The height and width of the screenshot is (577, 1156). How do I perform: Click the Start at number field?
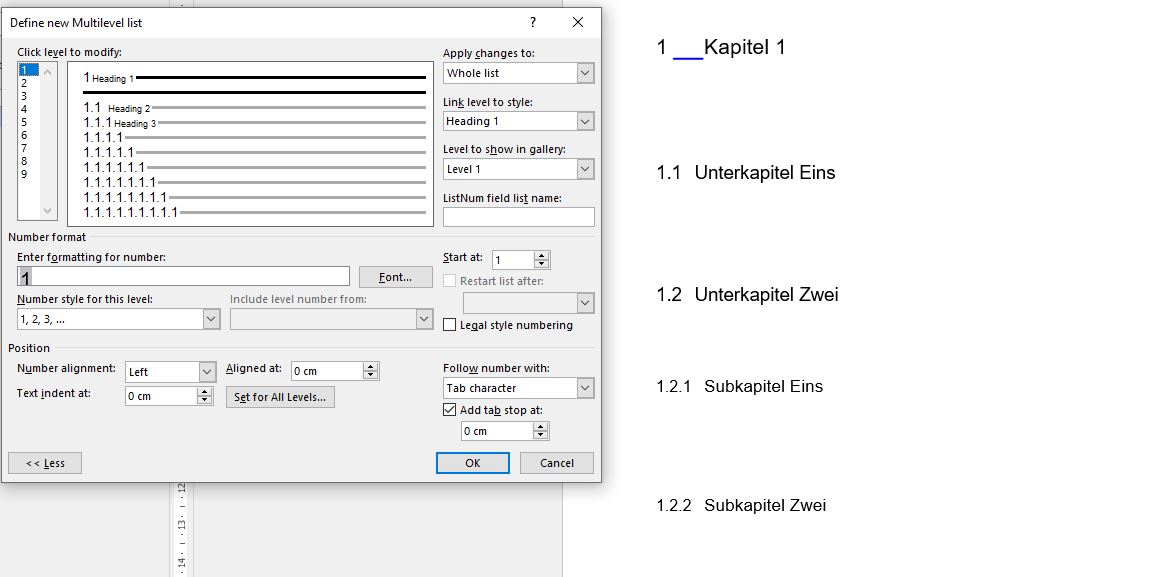point(513,260)
